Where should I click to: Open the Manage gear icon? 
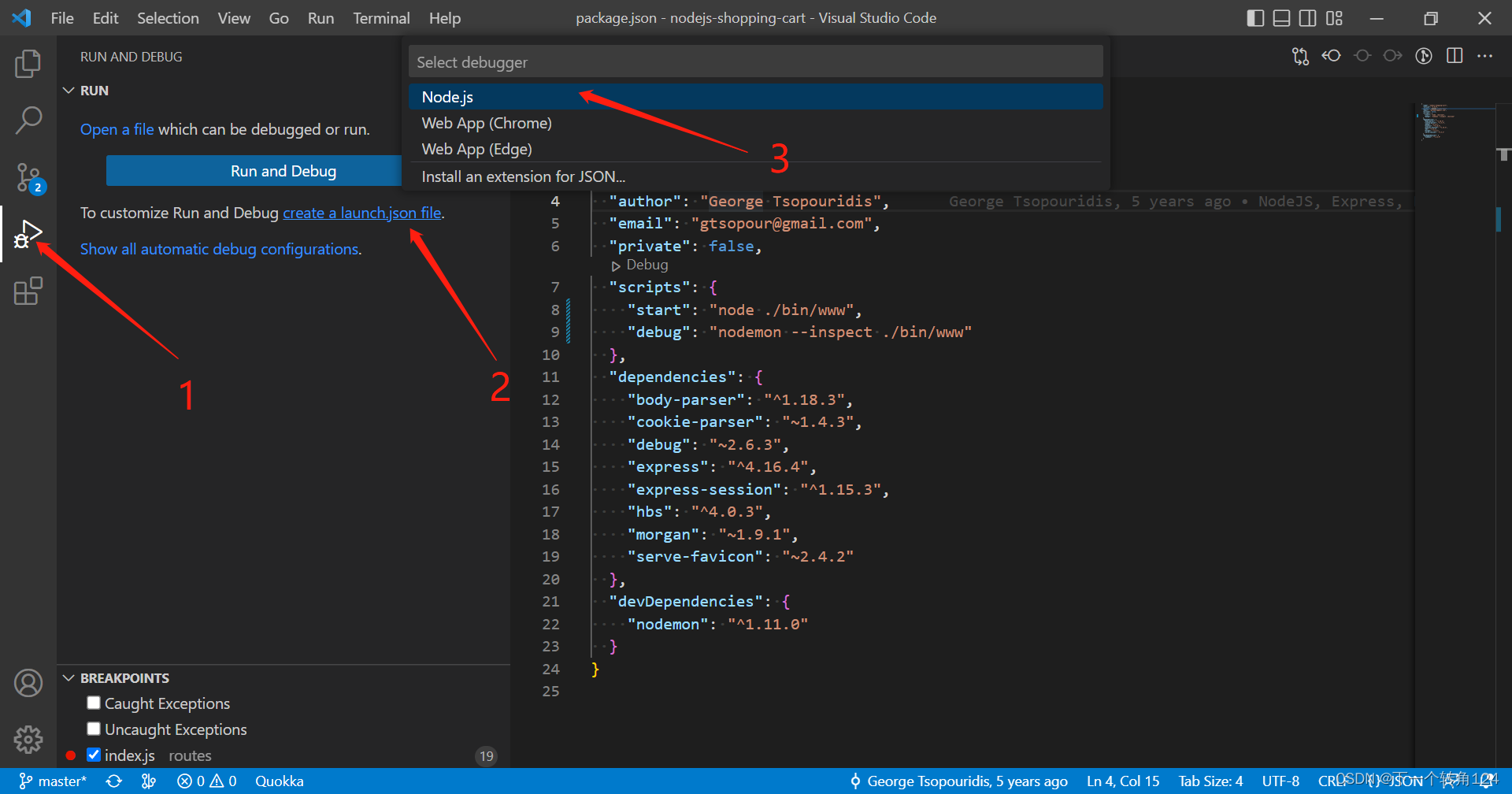click(28, 739)
